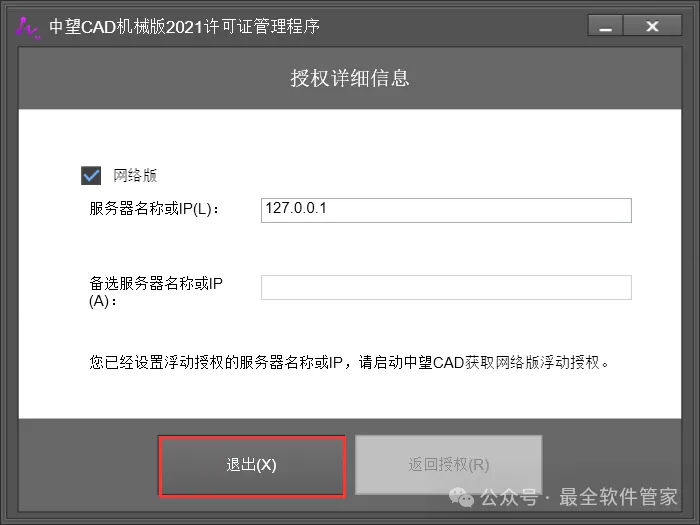Click the 备选服务器名称或IP(A) label
This screenshot has height=525, width=700.
pos(156,292)
